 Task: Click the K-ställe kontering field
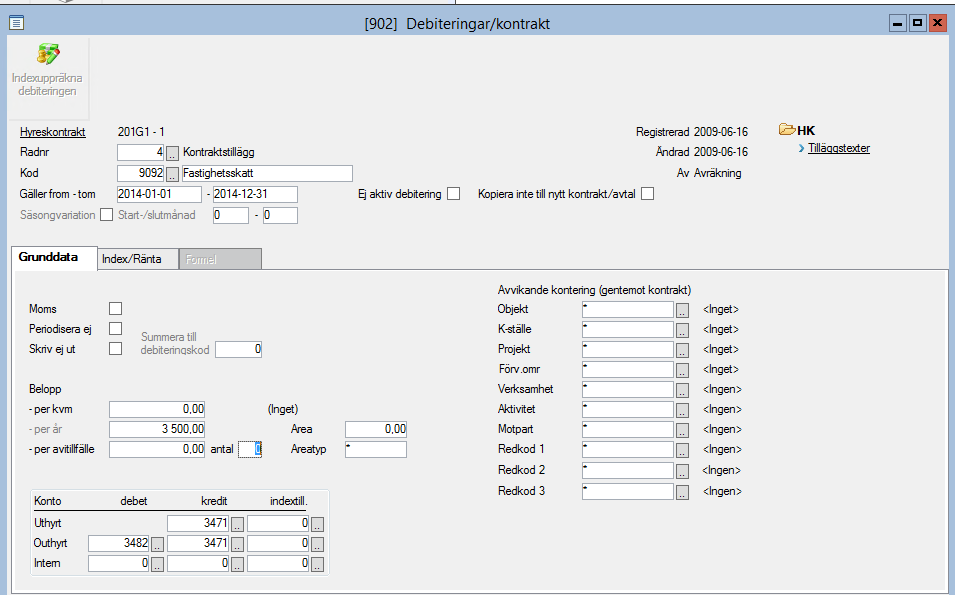pos(628,329)
